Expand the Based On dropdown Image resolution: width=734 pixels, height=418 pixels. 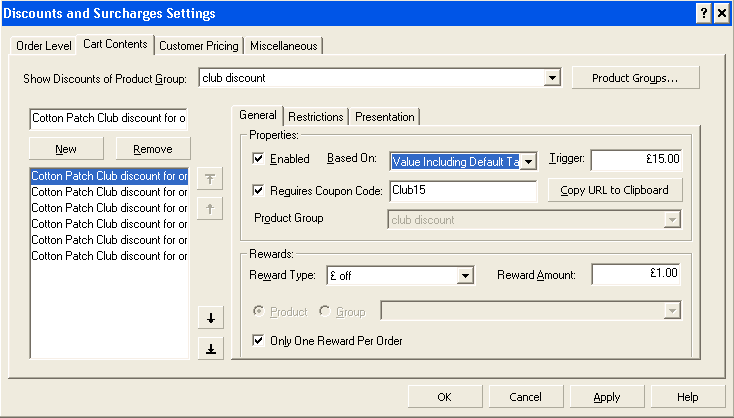click(x=529, y=160)
